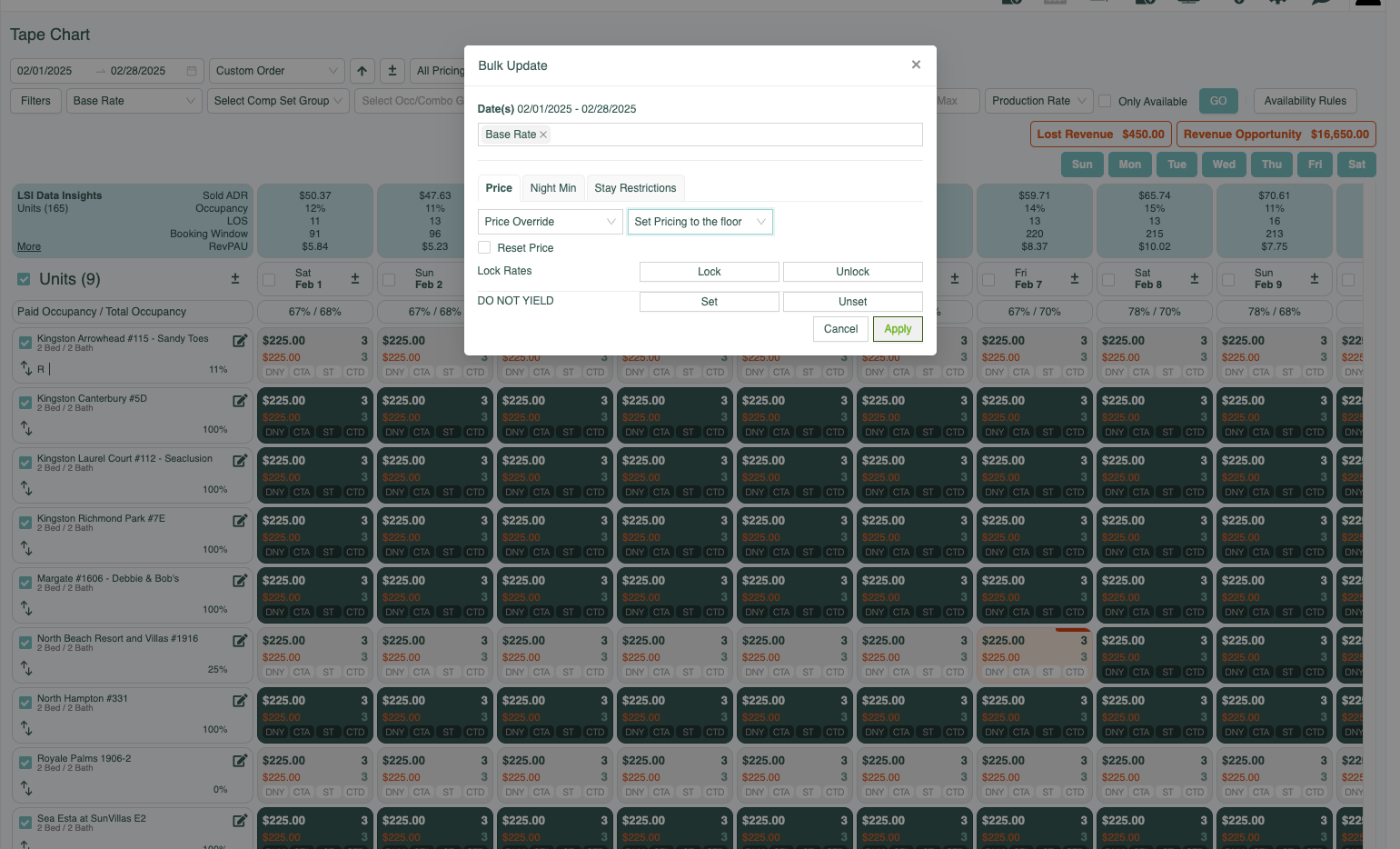Remove the Base Rate tag
Screen dimensions: 1400x849
pos(543,135)
